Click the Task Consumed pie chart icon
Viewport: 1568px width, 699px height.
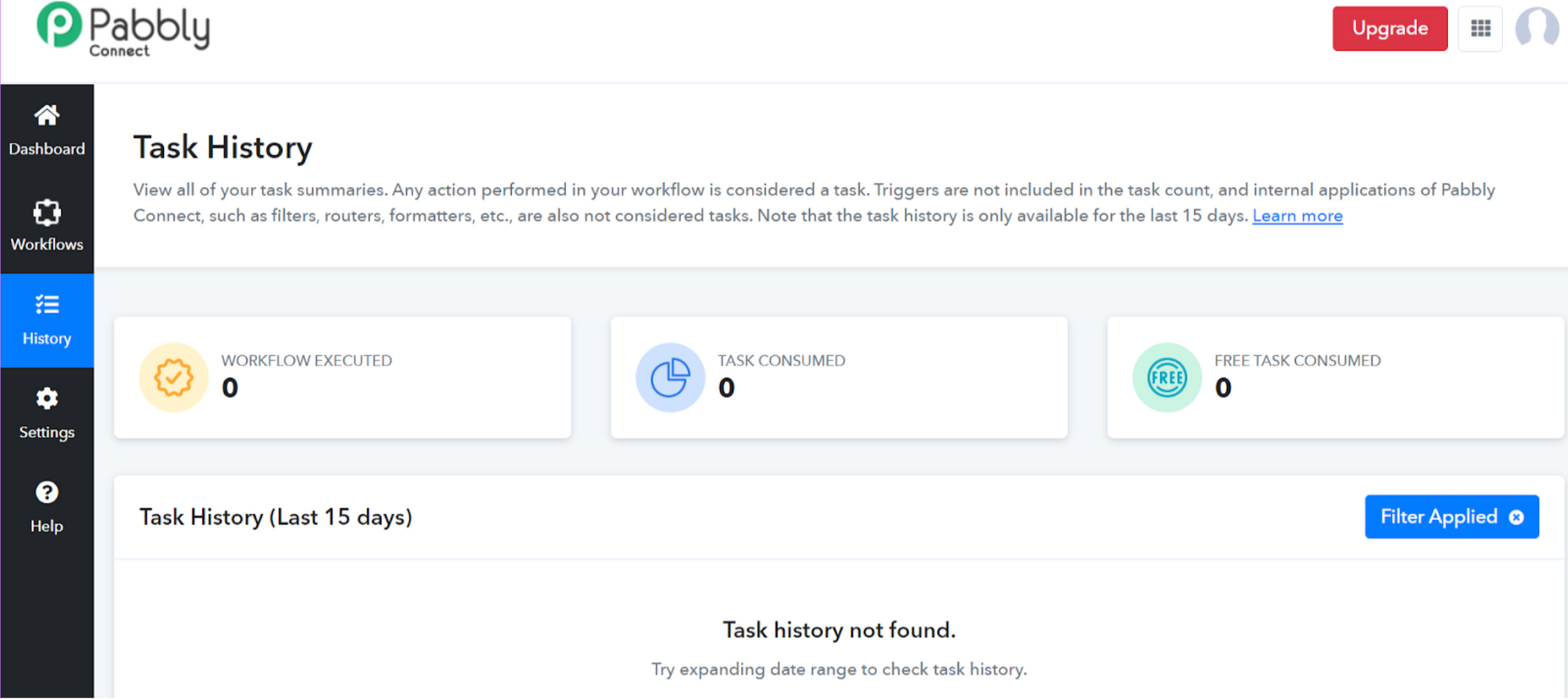(x=670, y=377)
